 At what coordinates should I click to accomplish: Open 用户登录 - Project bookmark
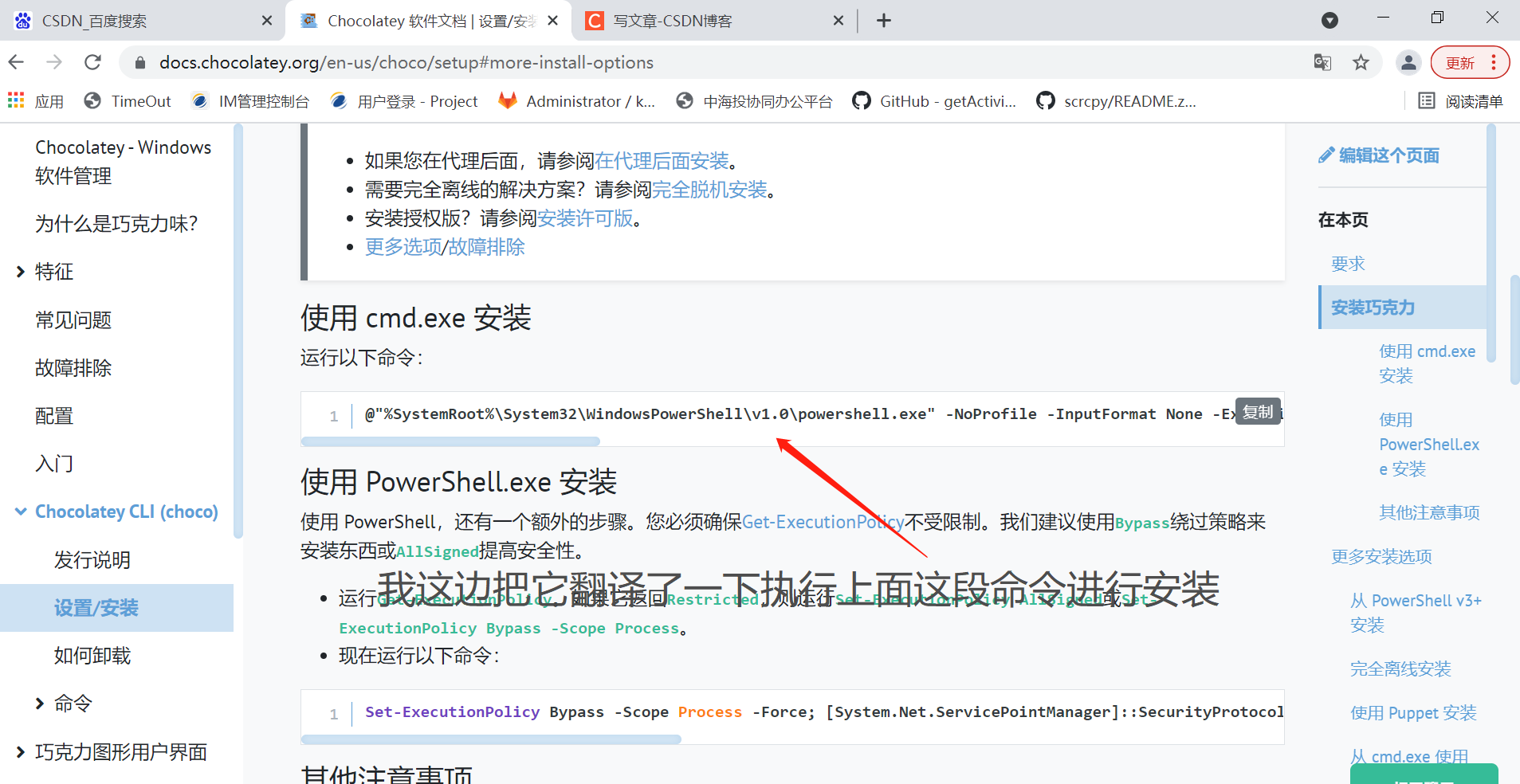tap(404, 101)
